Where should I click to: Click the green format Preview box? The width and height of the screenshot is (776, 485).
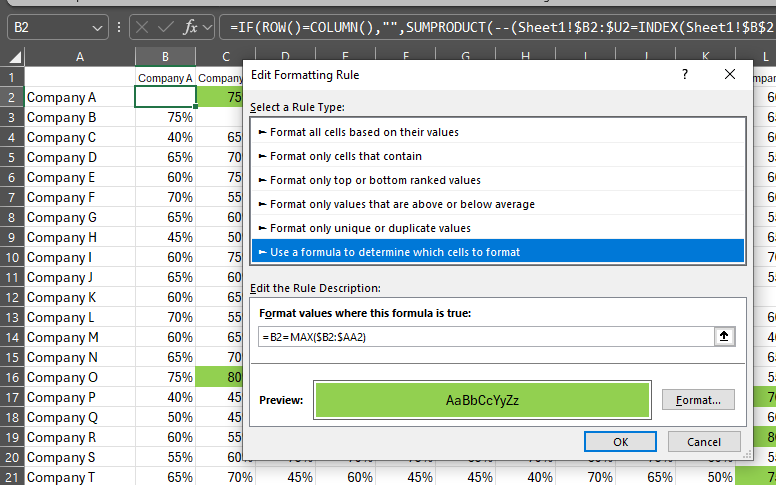click(x=482, y=400)
